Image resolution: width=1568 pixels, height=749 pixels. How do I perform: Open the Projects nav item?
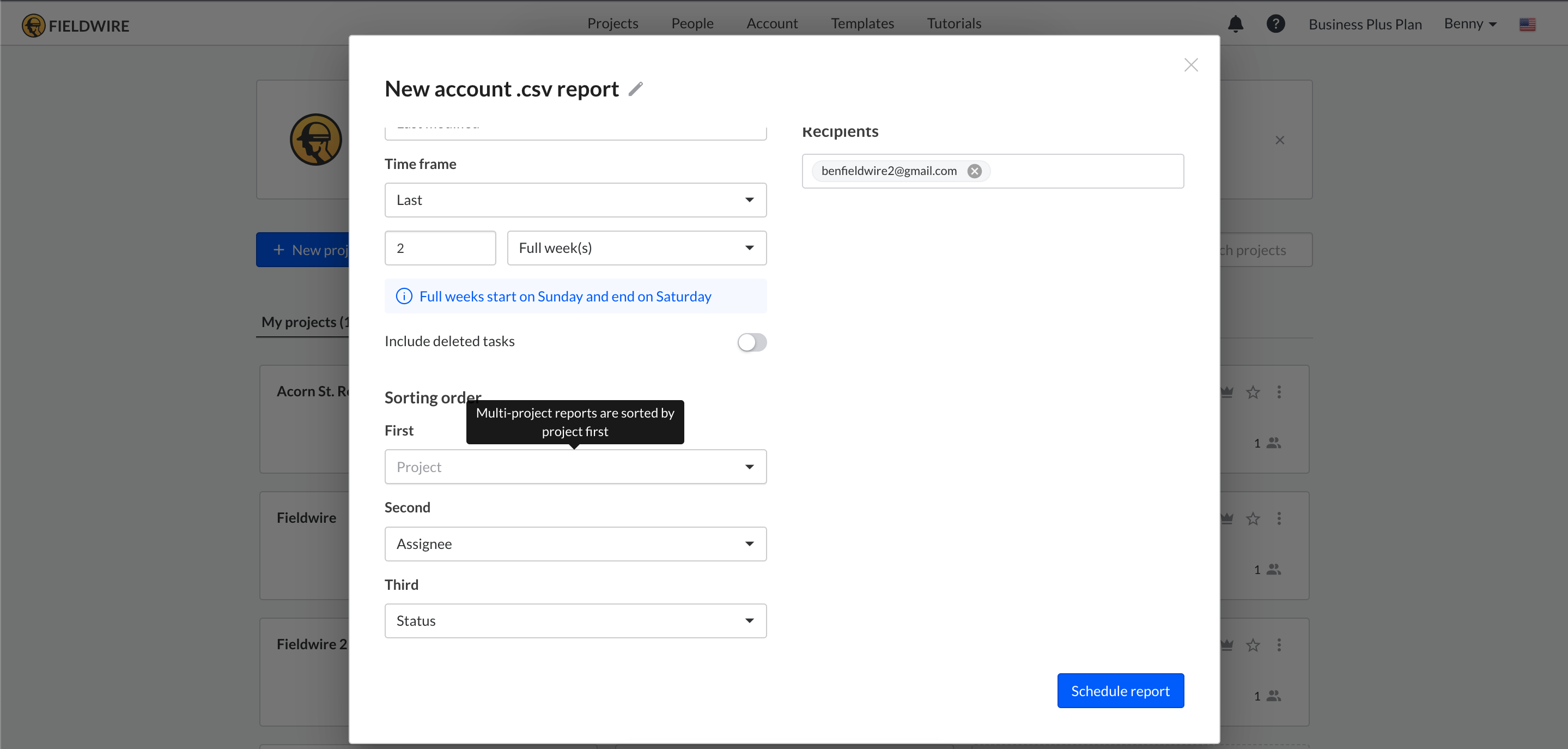612,23
